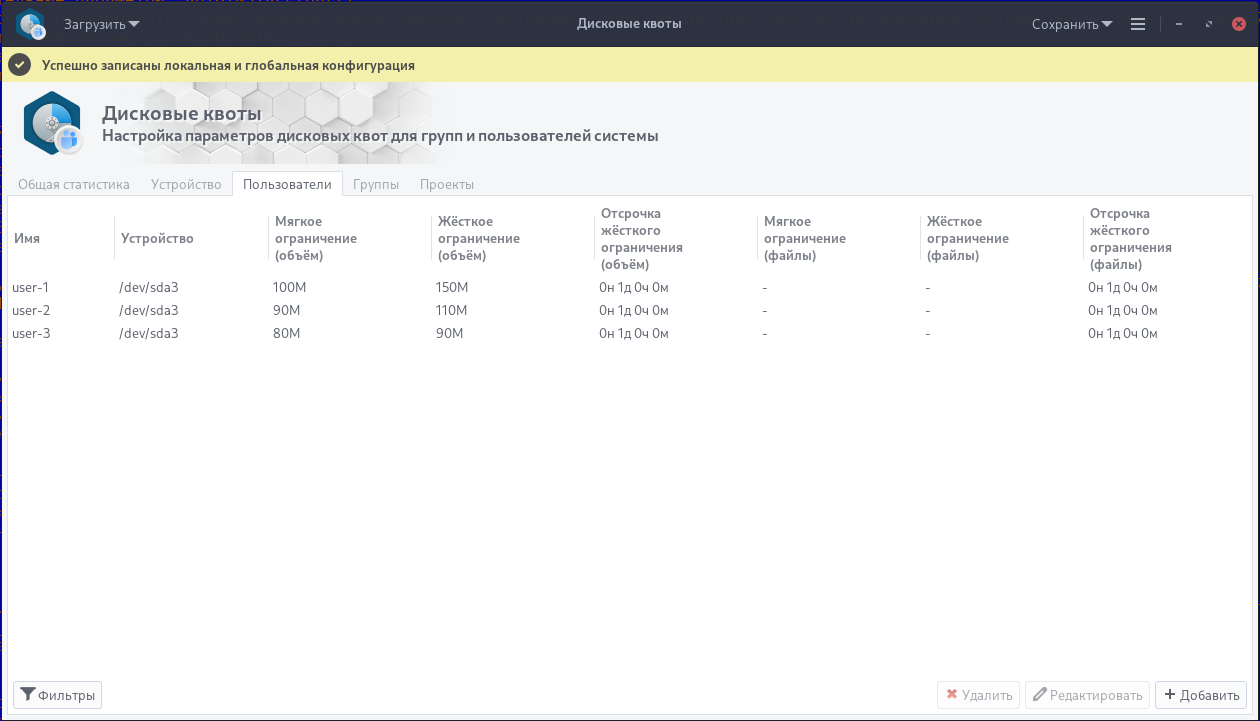
Task: Expand the Сохранить dropdown menu
Action: (1072, 24)
